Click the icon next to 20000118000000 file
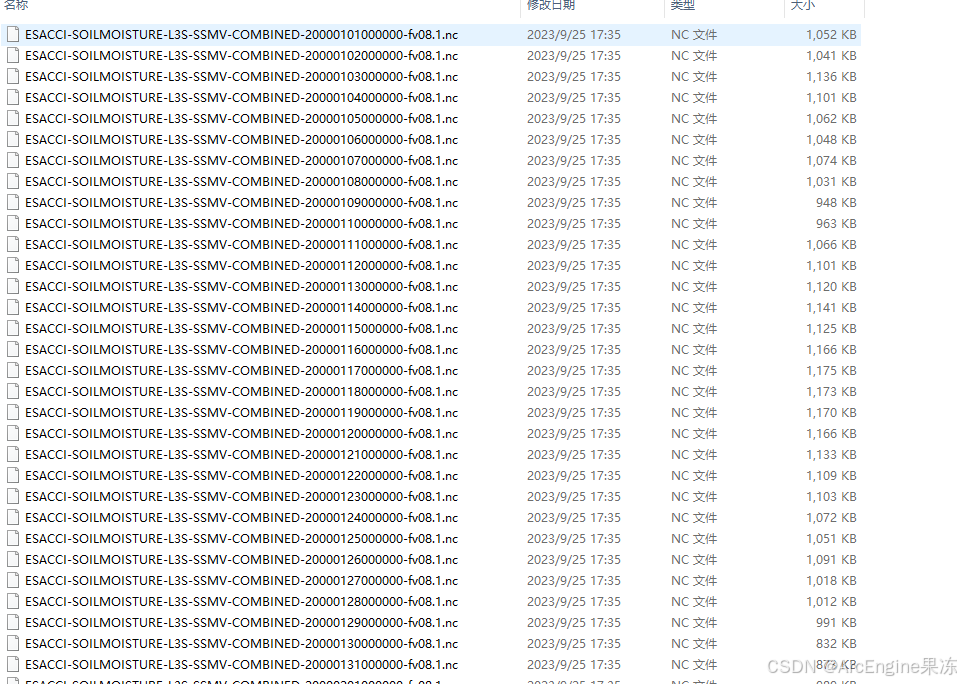 (x=13, y=392)
